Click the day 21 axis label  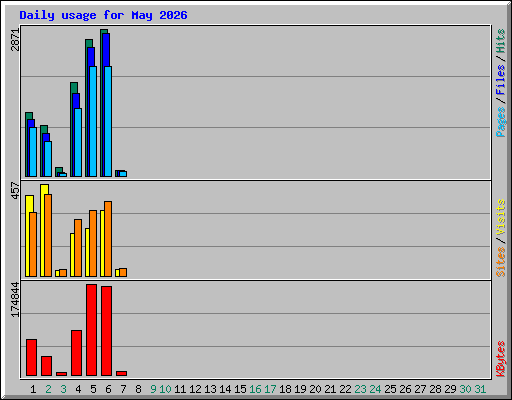pos(330,389)
